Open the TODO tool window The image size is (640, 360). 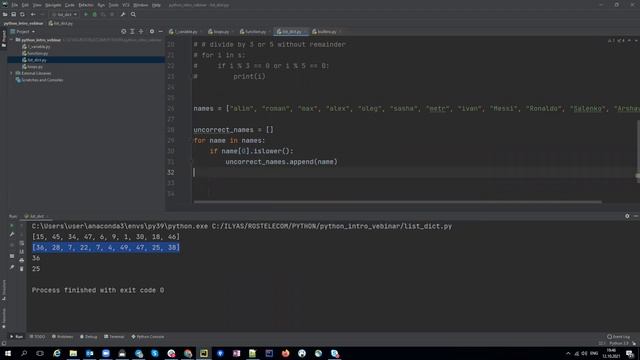tap(37, 337)
